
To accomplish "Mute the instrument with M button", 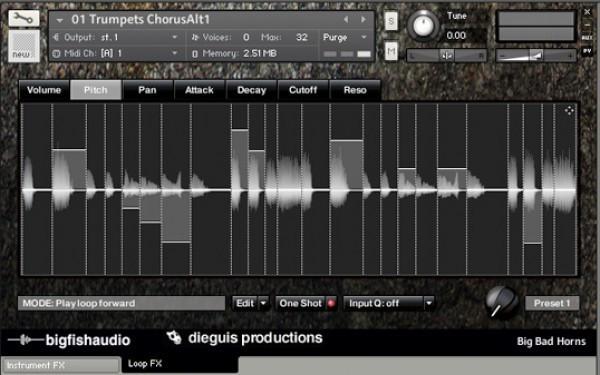I will (391, 51).
